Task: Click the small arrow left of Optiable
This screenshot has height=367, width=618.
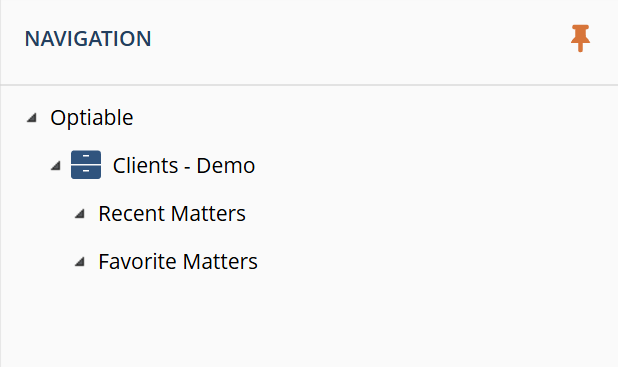Action: tap(32, 117)
